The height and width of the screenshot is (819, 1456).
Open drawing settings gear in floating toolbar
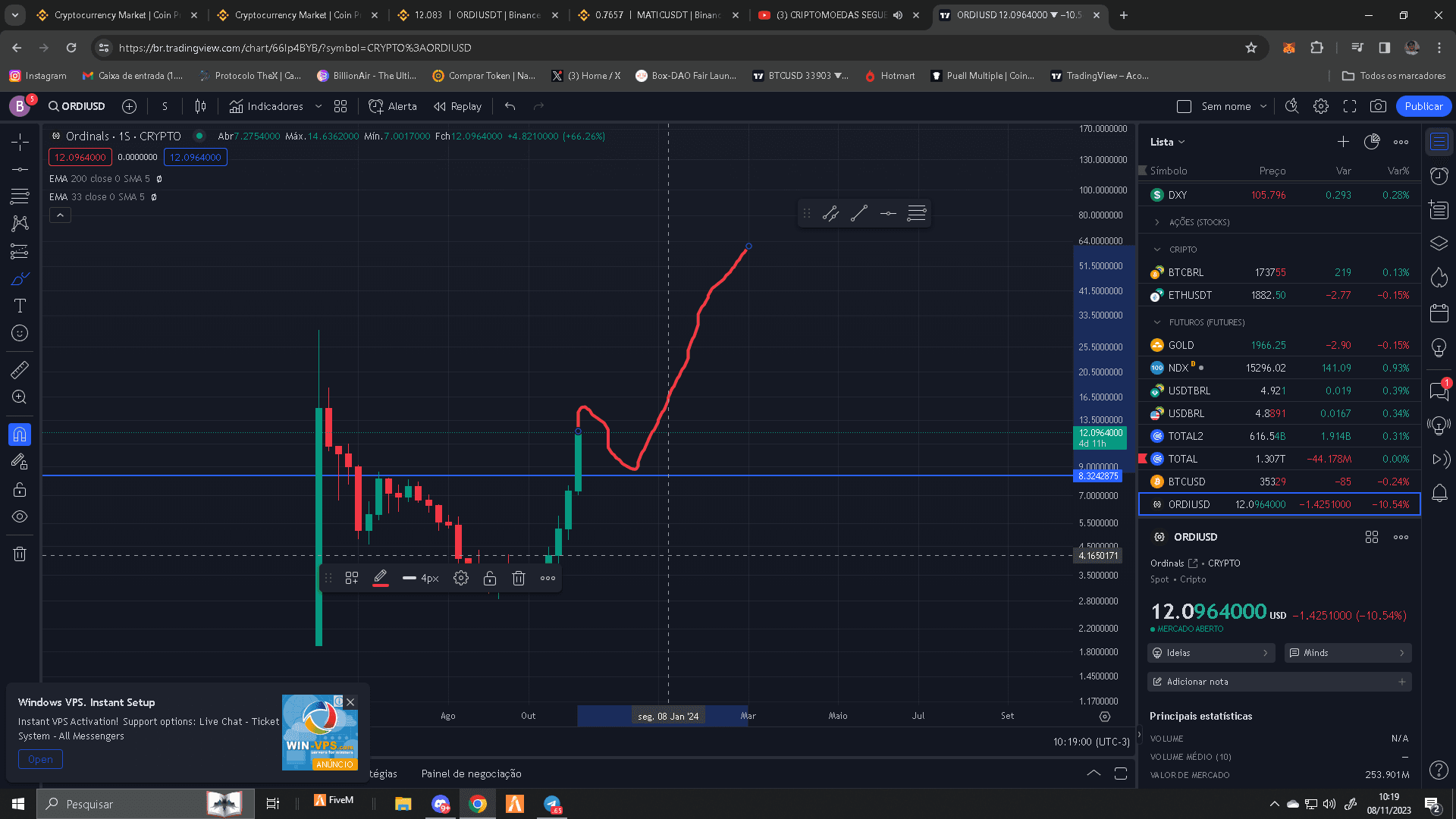tap(460, 578)
